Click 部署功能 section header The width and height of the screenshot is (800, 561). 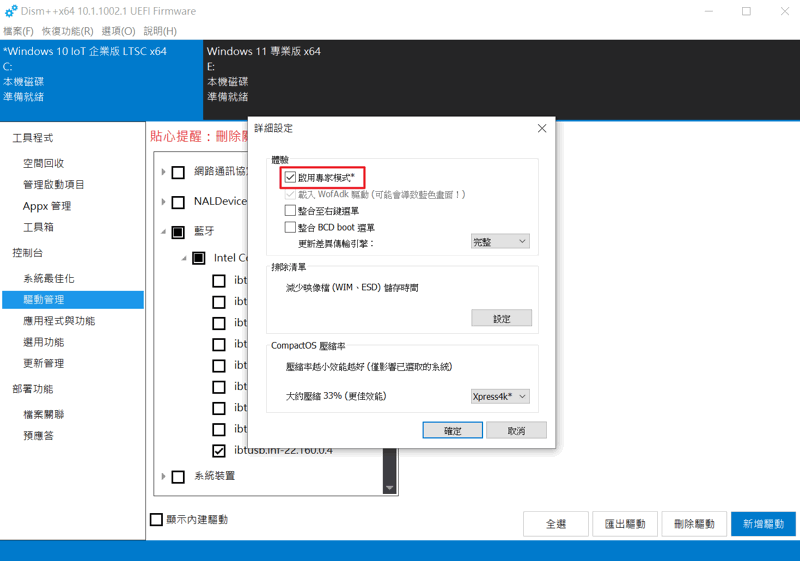(33, 389)
